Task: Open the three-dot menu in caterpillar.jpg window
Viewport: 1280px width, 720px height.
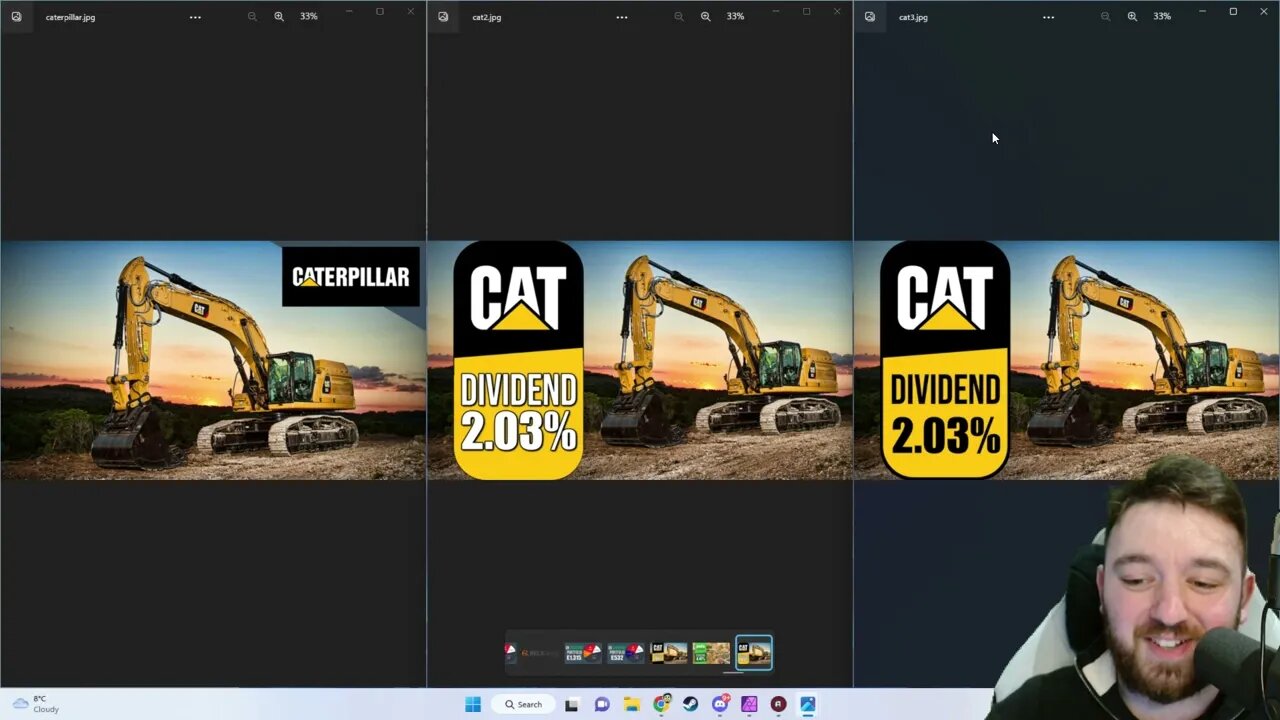Action: click(195, 17)
